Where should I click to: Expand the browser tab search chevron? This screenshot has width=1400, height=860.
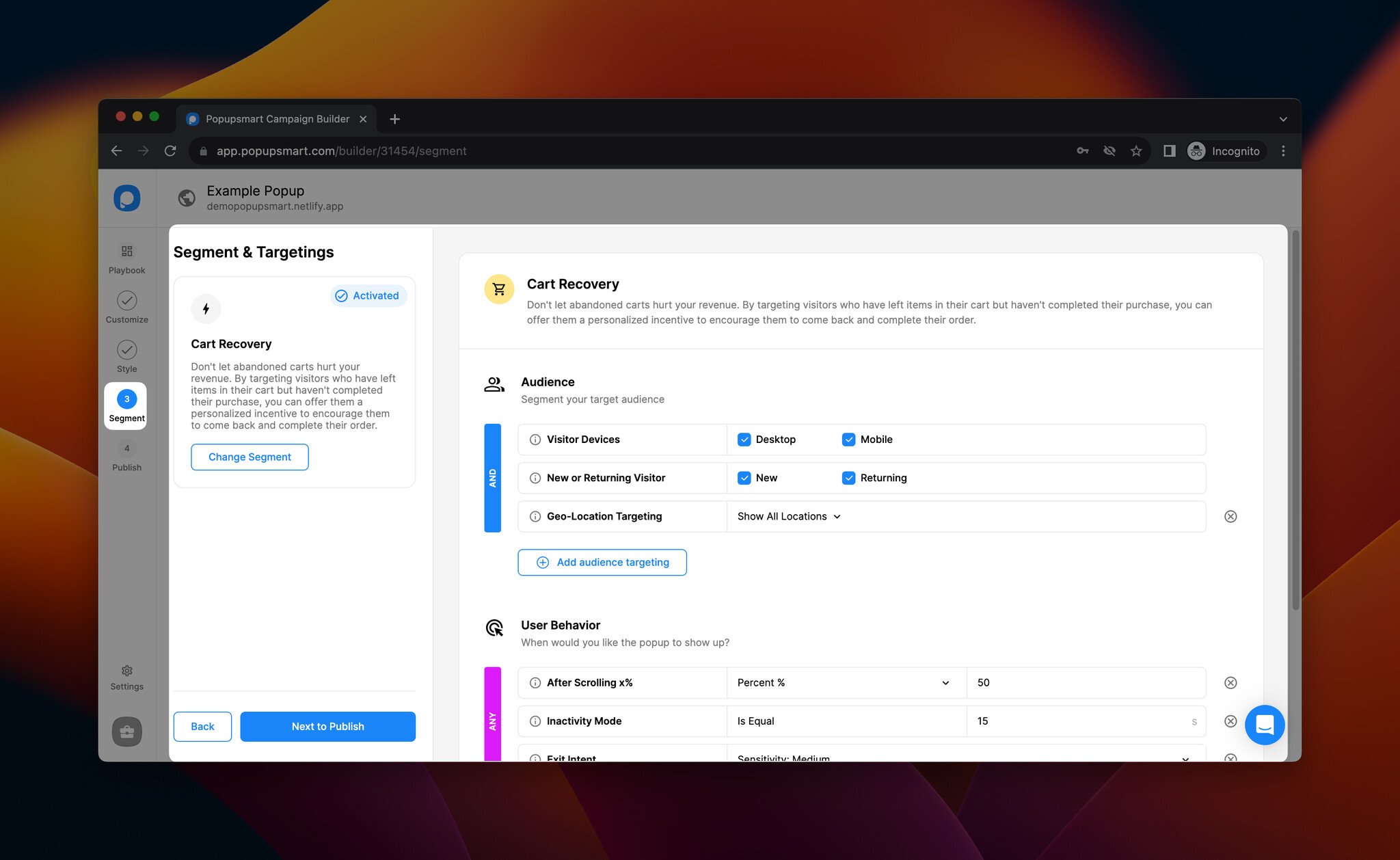coord(1283,119)
